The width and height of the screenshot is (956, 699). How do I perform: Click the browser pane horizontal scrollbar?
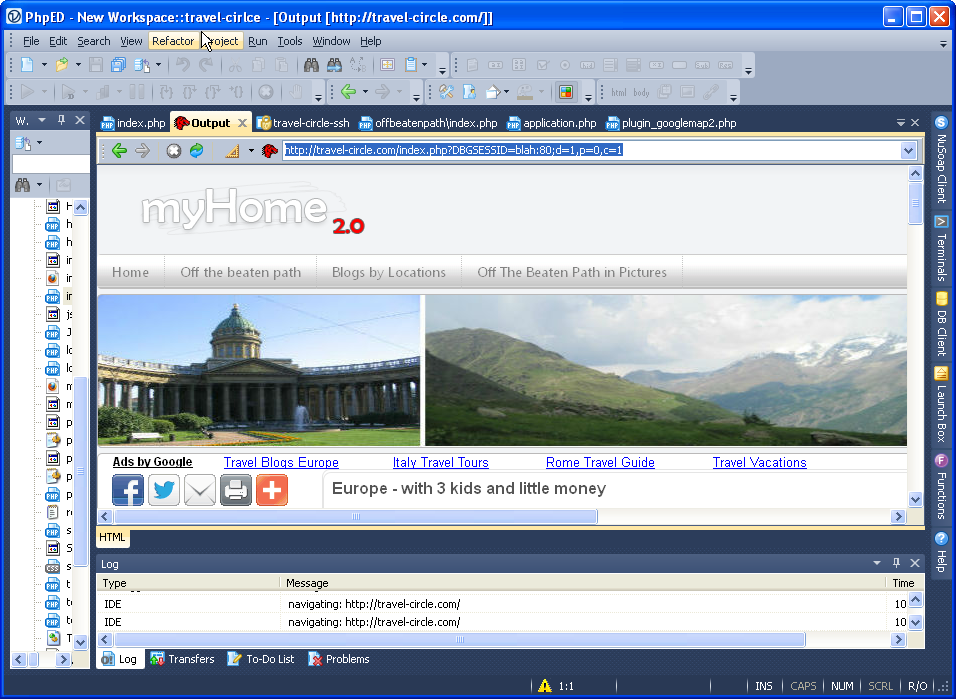tap(355, 517)
